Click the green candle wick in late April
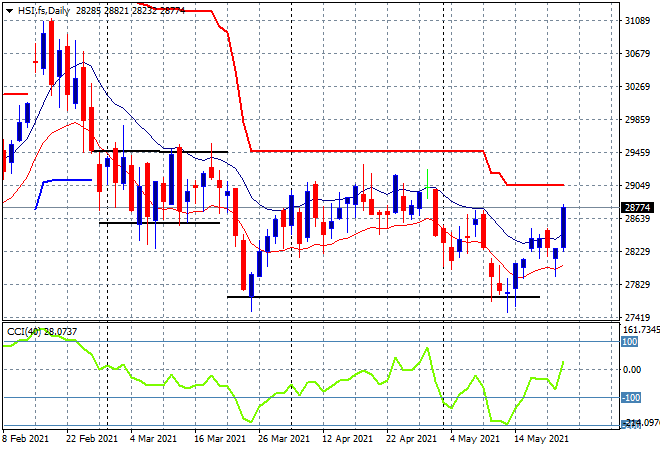 (x=428, y=184)
